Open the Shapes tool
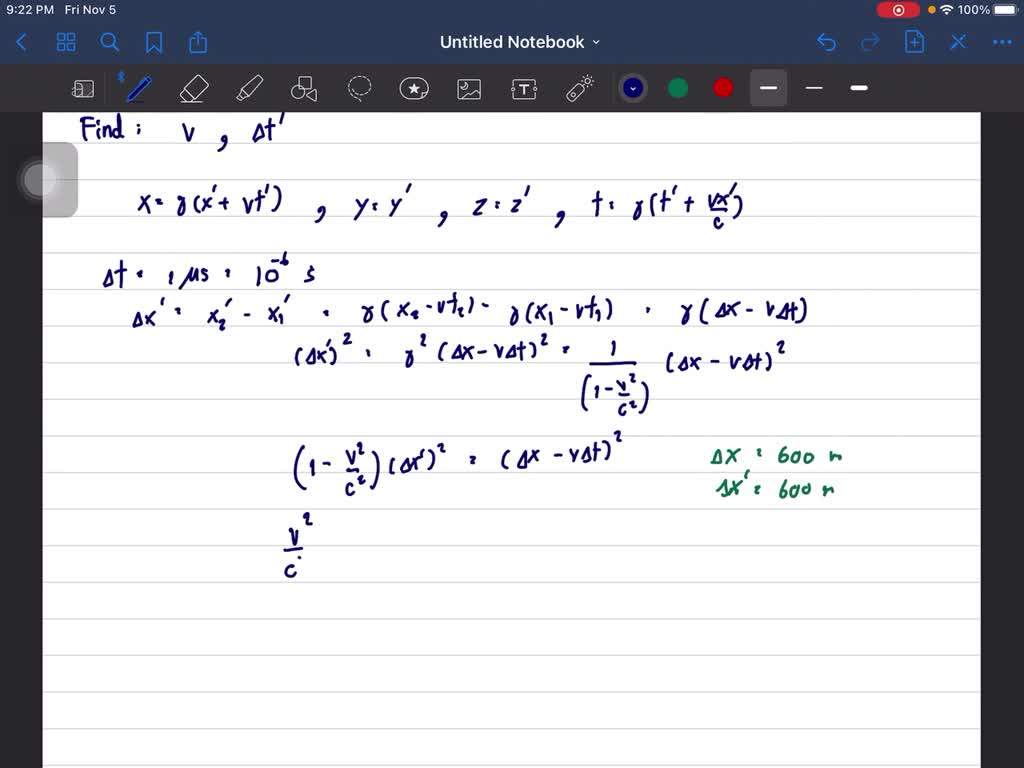This screenshot has width=1024, height=768. (x=303, y=88)
